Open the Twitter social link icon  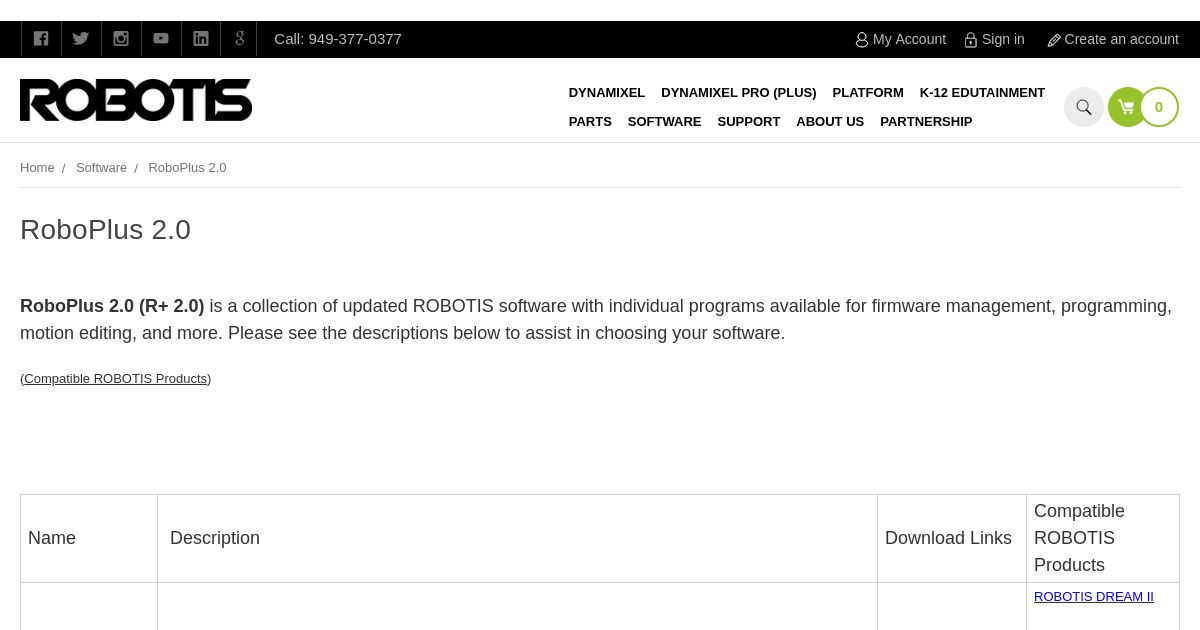tap(81, 39)
